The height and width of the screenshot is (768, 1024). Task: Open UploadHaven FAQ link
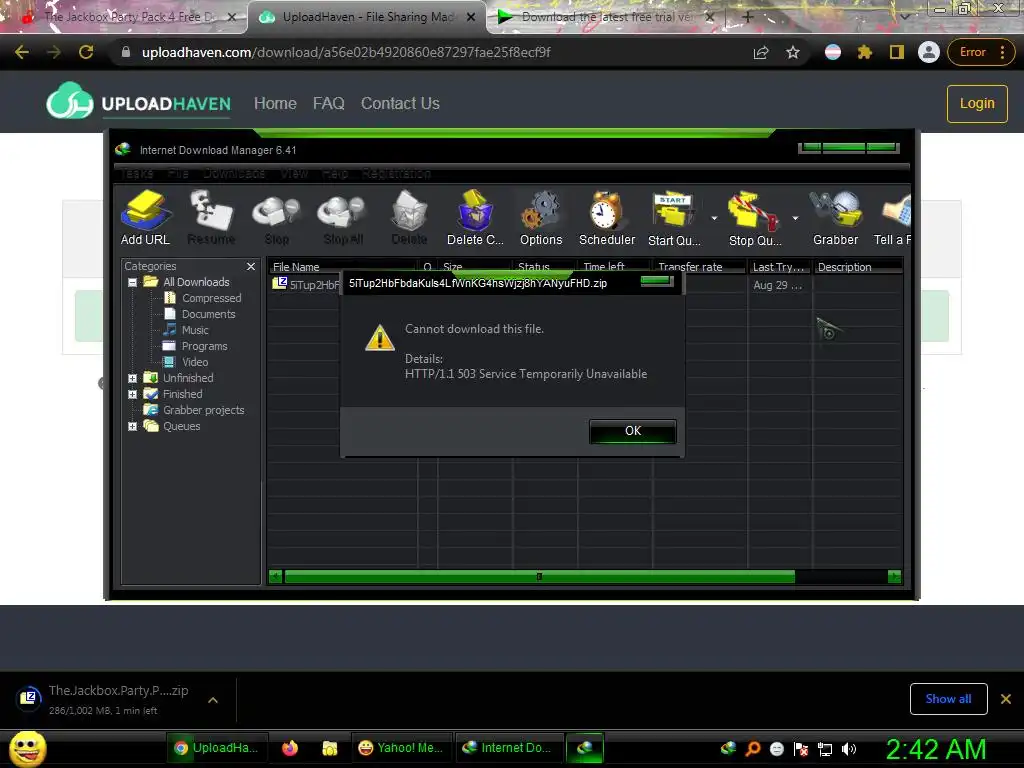point(328,103)
